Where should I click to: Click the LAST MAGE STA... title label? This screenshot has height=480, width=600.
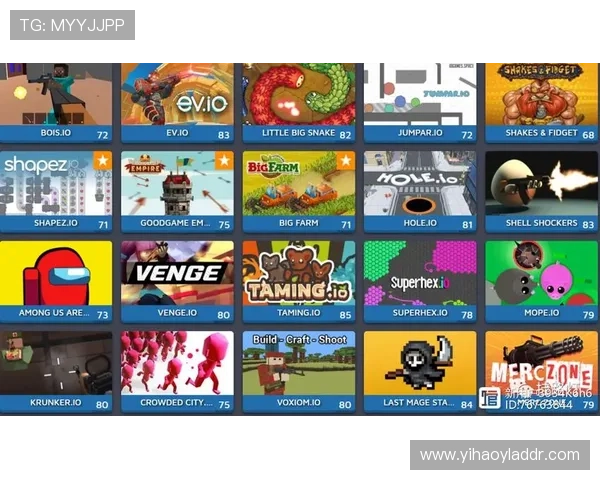[x=419, y=403]
